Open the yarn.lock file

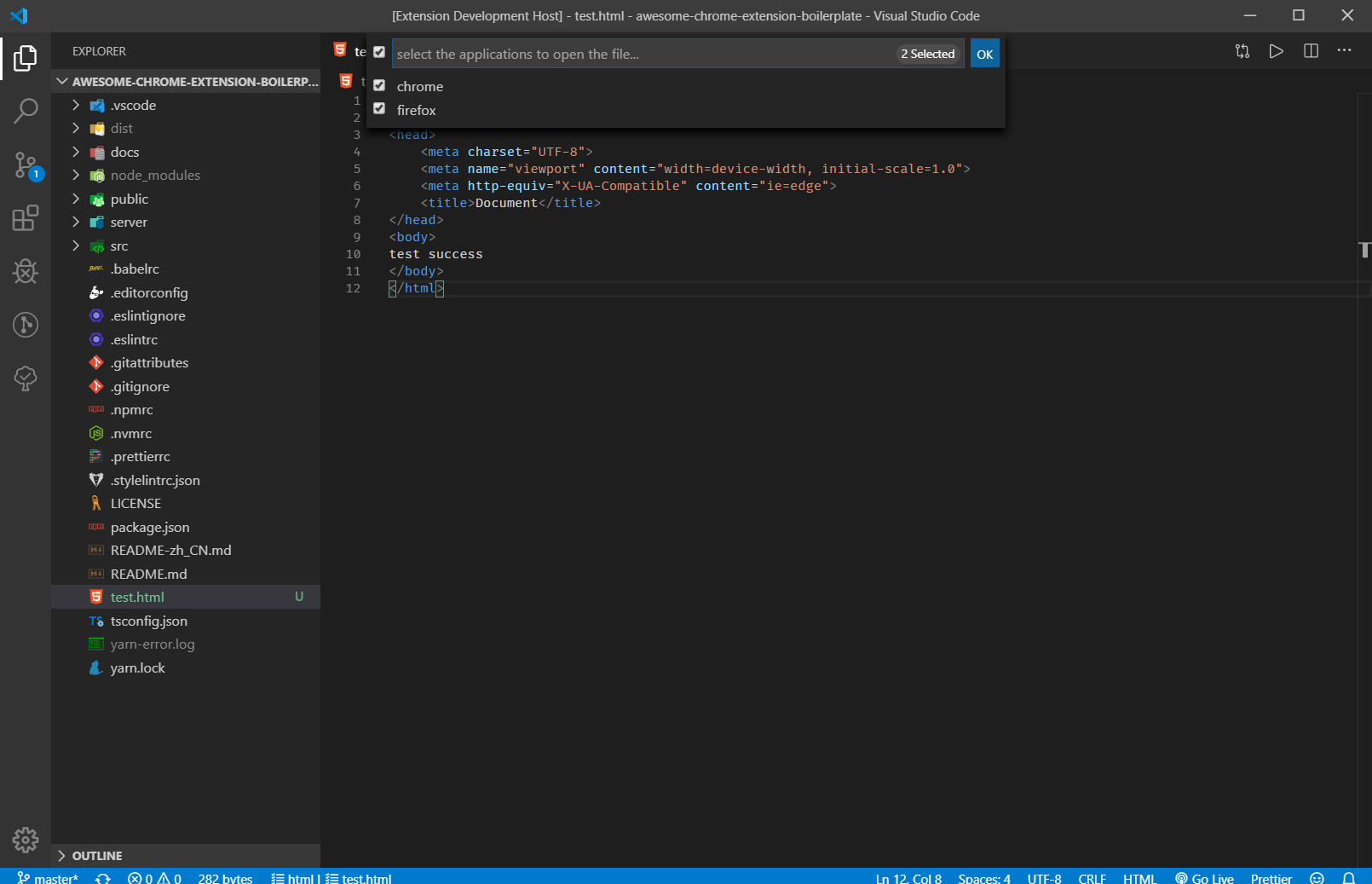186,667
